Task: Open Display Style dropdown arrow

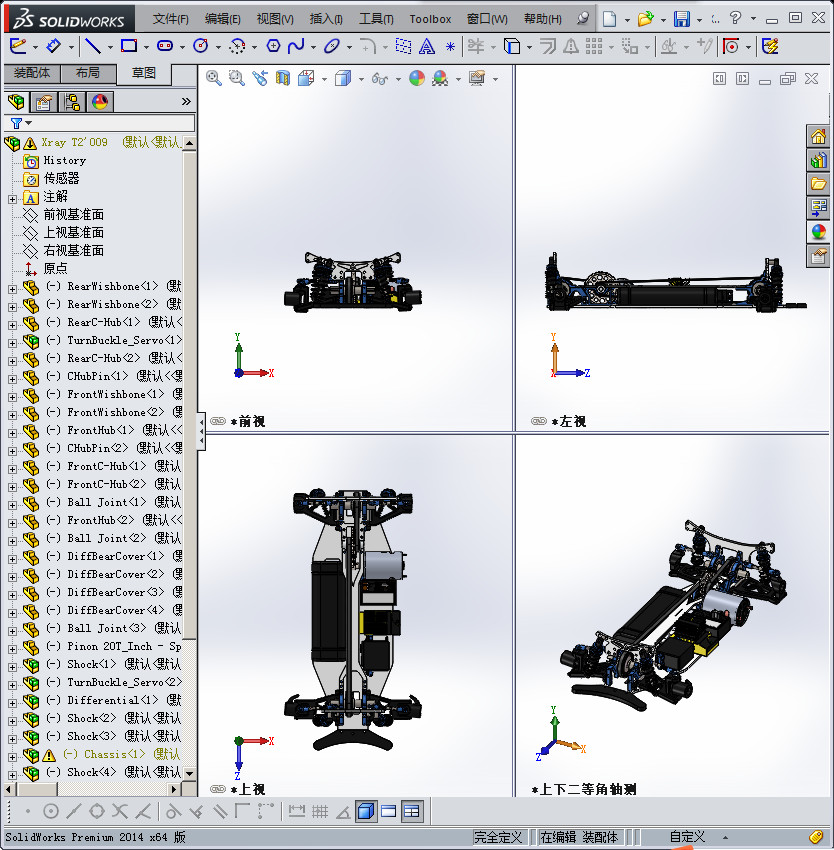Action: coord(361,80)
